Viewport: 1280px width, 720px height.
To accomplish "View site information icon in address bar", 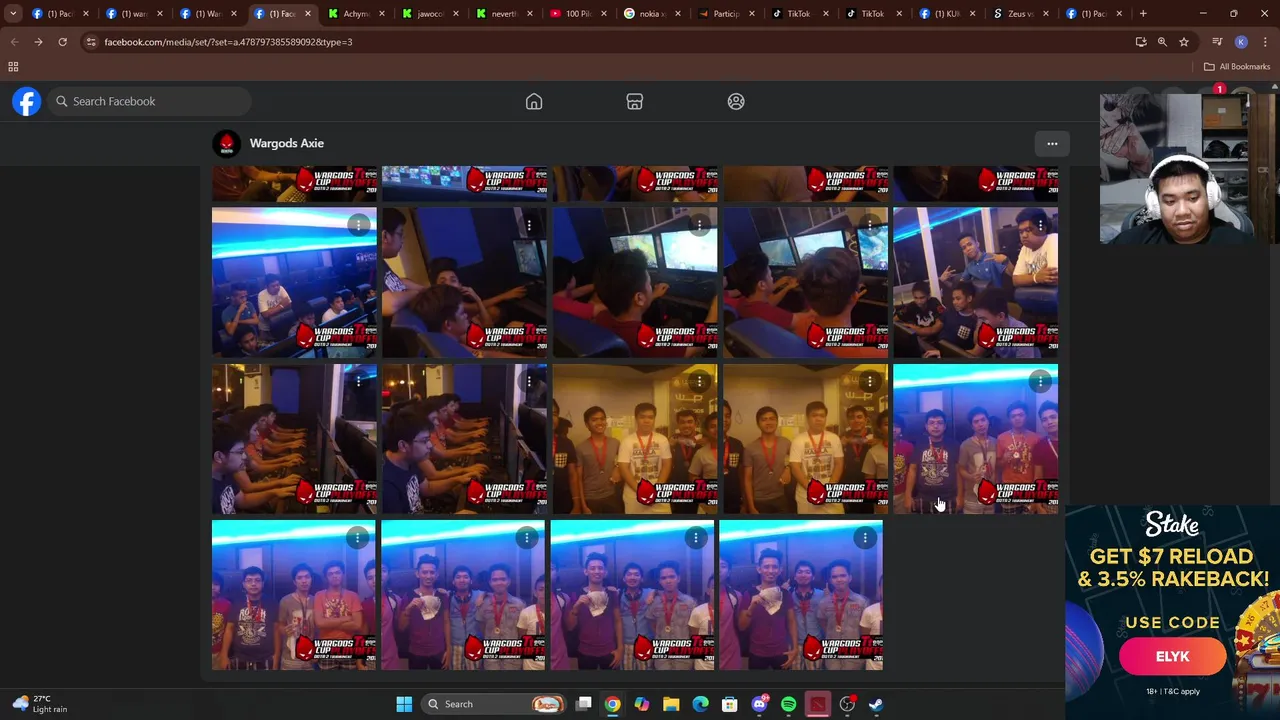I will point(91,42).
